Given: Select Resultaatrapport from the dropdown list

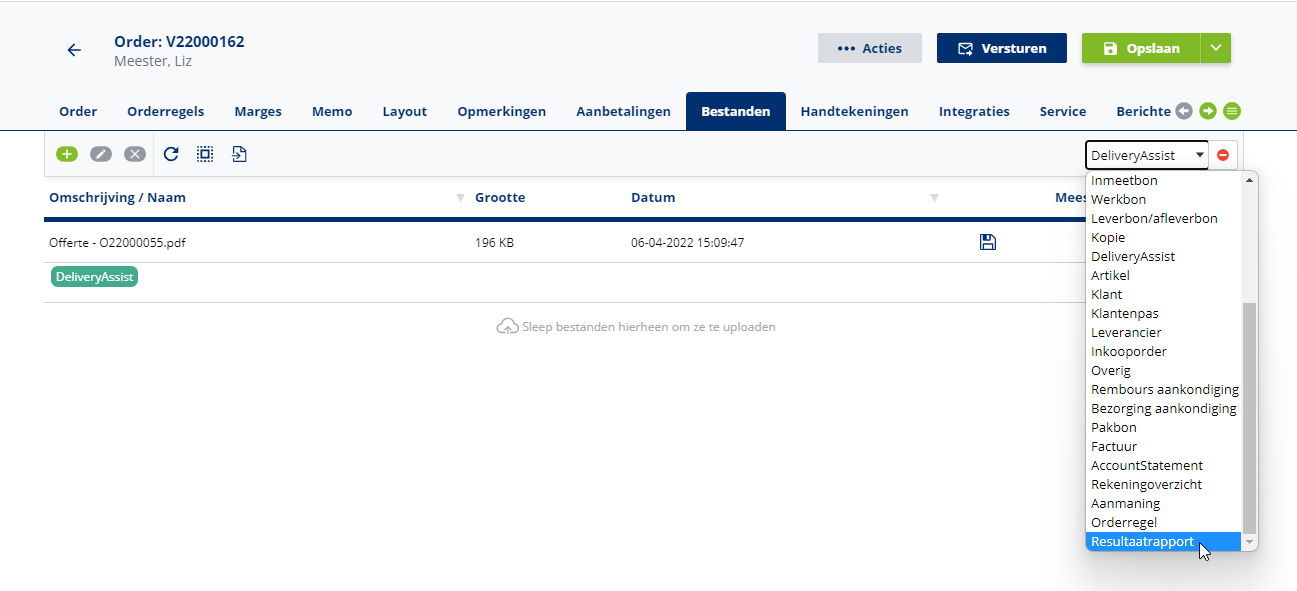Looking at the screenshot, I should tap(1142, 541).
